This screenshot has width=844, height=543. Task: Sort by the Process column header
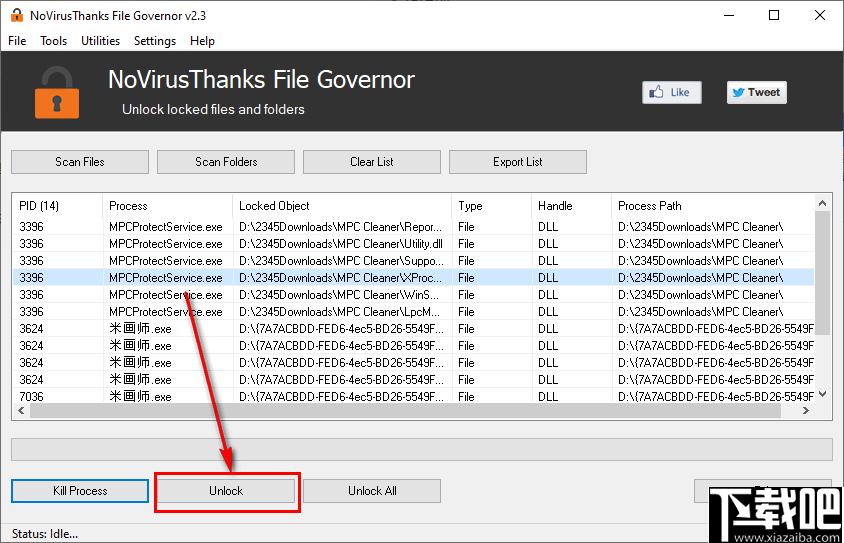pyautogui.click(x=167, y=206)
